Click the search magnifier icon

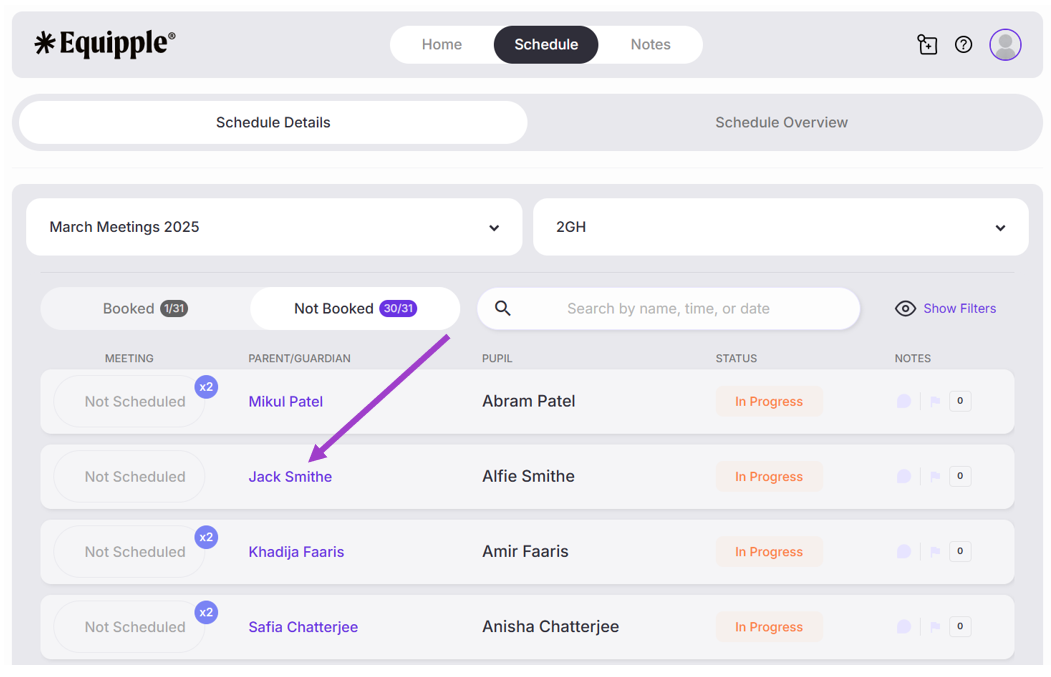coord(503,309)
